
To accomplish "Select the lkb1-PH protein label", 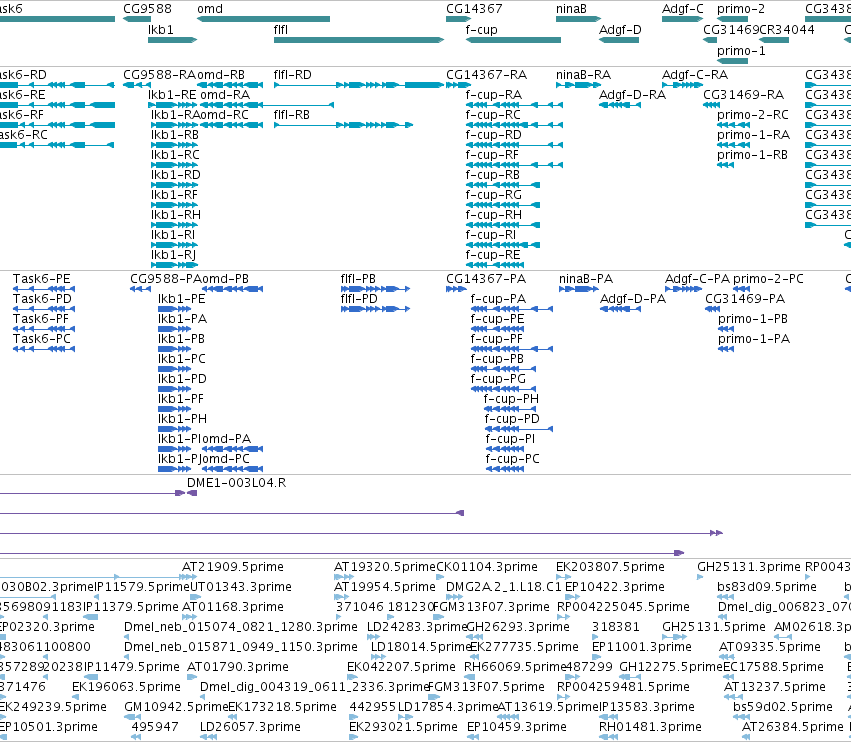I will click(x=182, y=418).
